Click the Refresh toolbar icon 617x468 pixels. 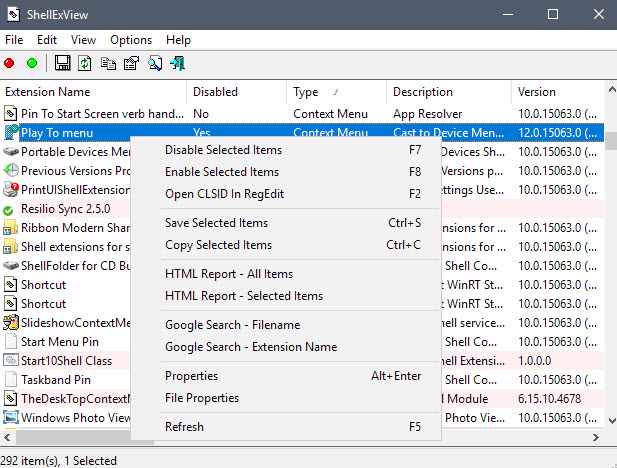85,63
